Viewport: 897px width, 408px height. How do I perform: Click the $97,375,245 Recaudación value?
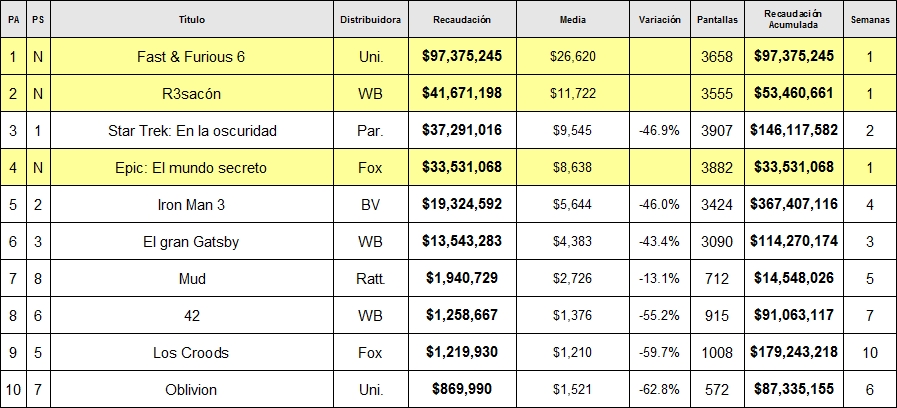[462, 57]
